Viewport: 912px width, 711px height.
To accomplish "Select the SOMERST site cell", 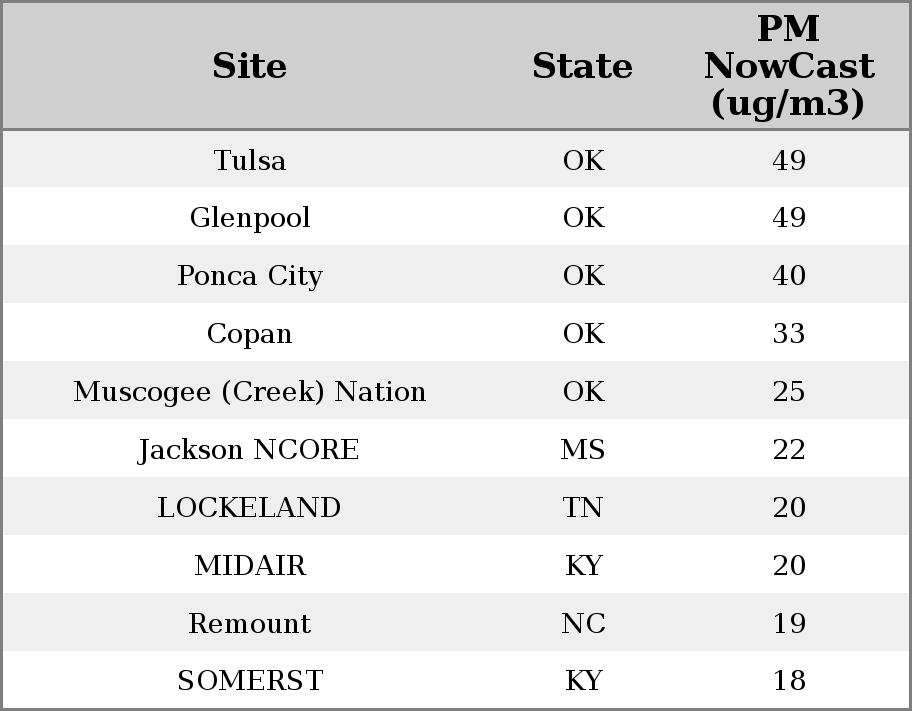I will tap(250, 681).
